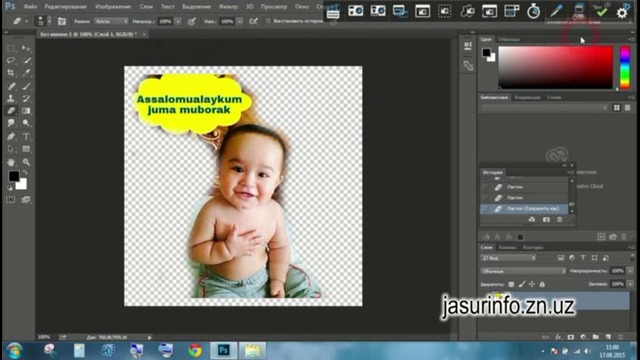The width and height of the screenshot is (640, 360).
Task: Open the layer blending mode dropdown
Action: [x=523, y=271]
